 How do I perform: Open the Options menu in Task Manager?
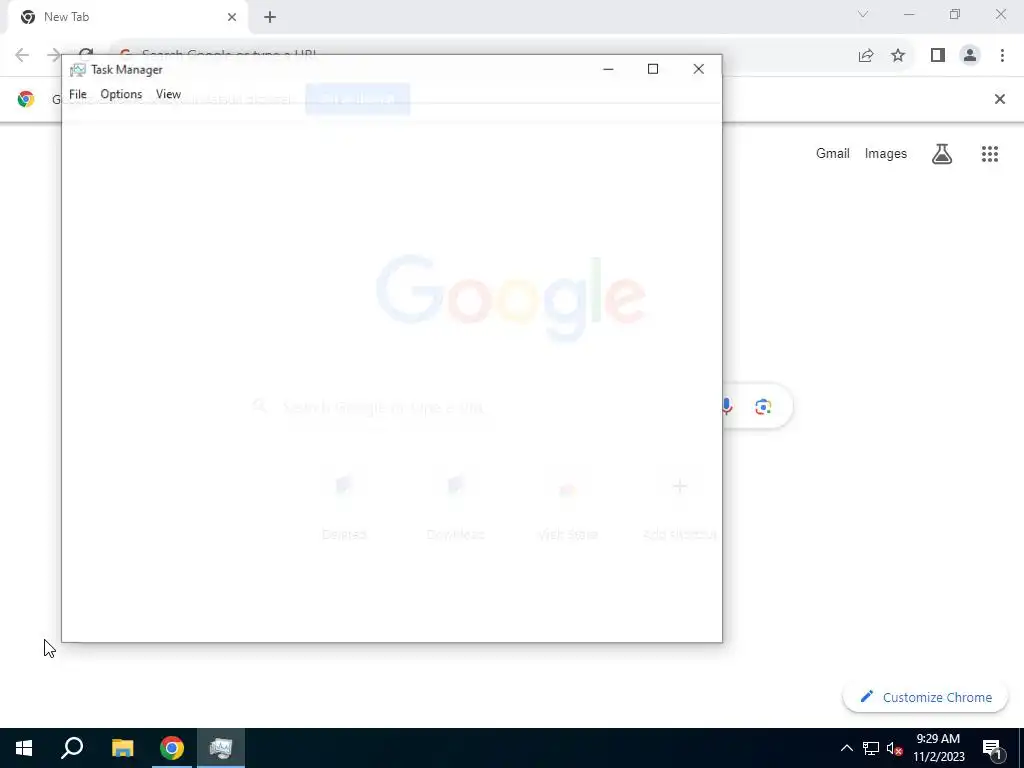[121, 94]
